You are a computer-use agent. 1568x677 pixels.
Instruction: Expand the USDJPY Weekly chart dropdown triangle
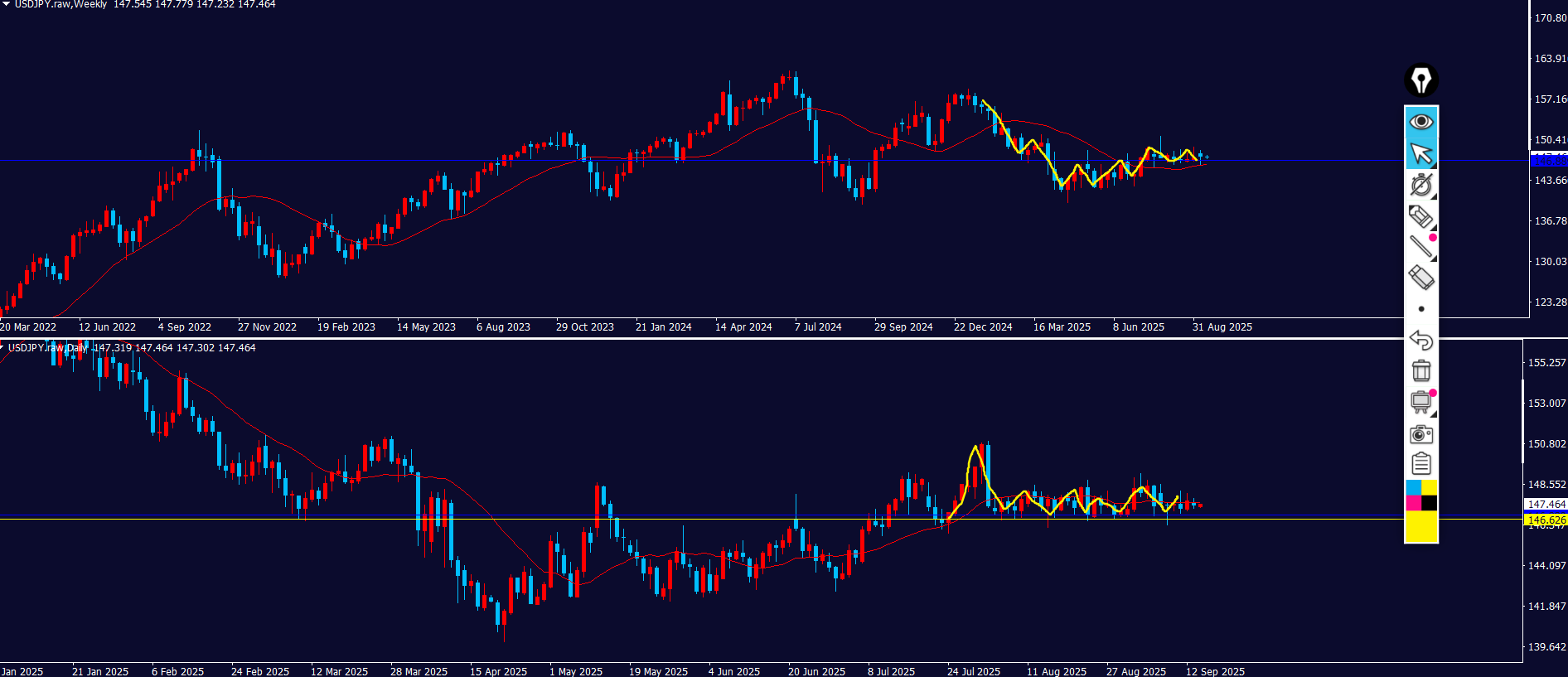coord(6,4)
